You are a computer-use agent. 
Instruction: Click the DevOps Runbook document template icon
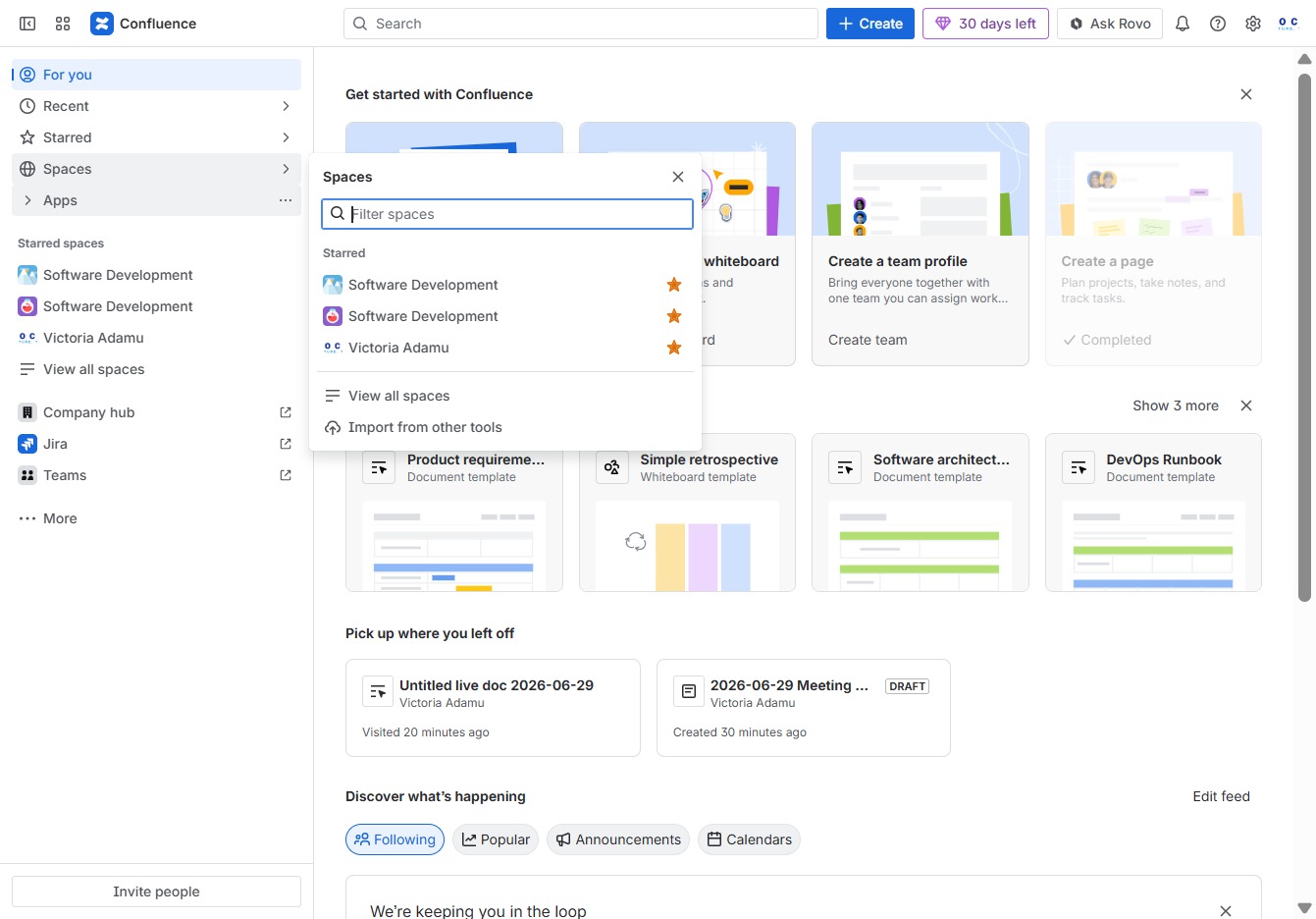coord(1079,467)
